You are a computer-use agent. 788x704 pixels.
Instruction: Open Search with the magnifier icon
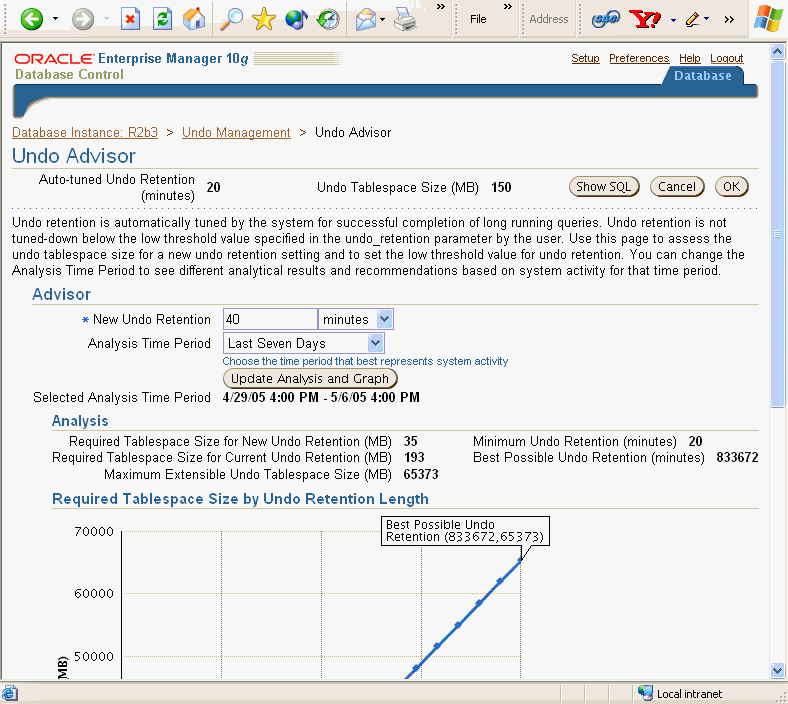coord(231,19)
